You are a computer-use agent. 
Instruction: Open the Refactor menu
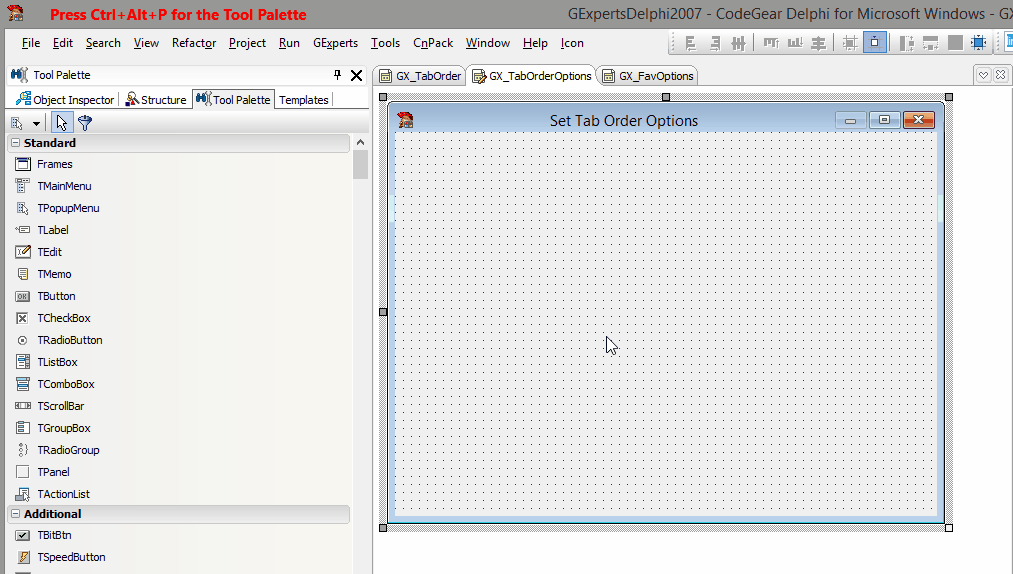pos(194,43)
